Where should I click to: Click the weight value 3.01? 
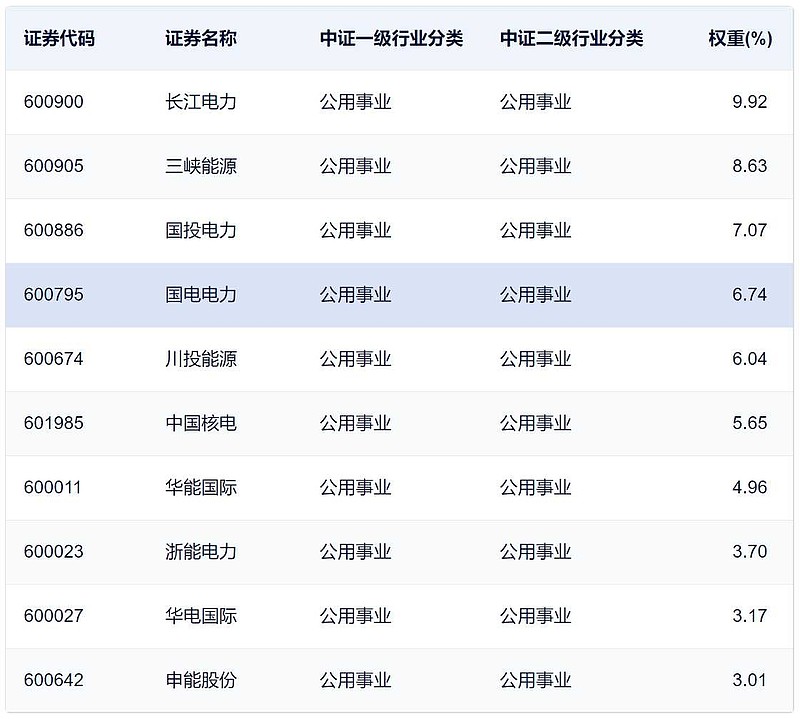(745, 679)
